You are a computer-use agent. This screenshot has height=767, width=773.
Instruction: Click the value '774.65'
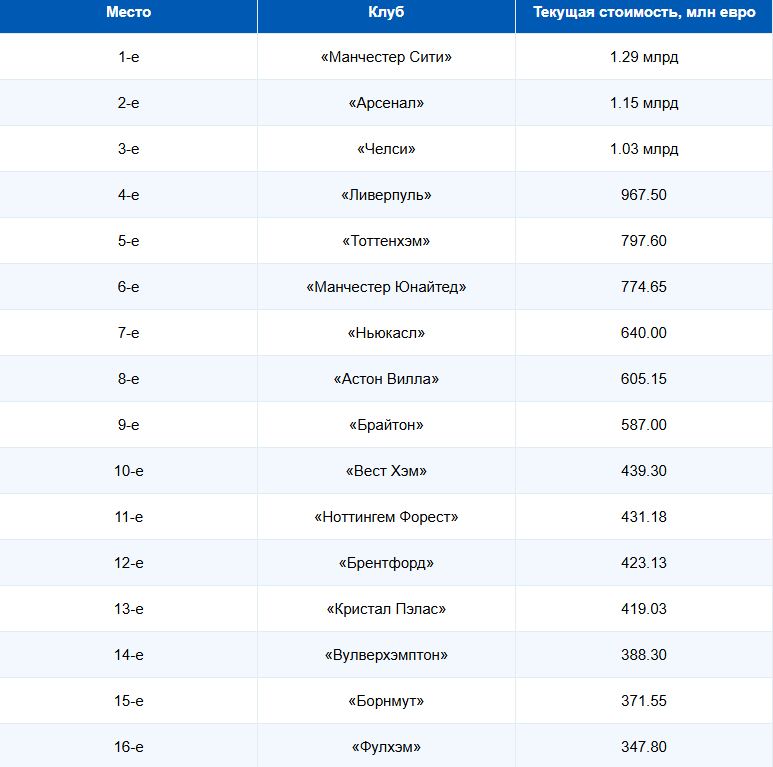(643, 286)
